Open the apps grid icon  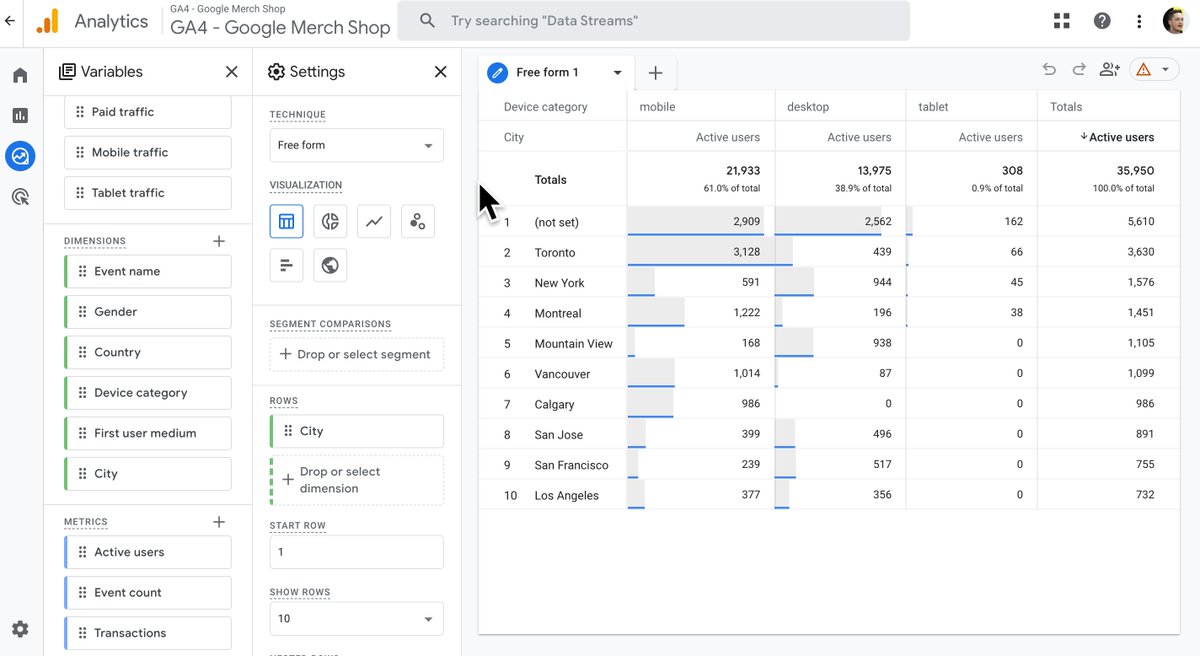coord(1061,21)
